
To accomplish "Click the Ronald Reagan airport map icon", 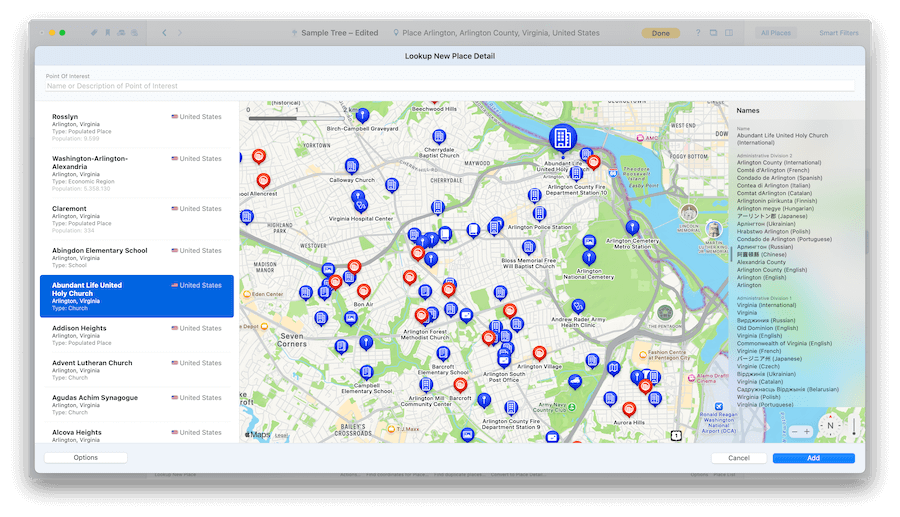I will click(x=719, y=406).
